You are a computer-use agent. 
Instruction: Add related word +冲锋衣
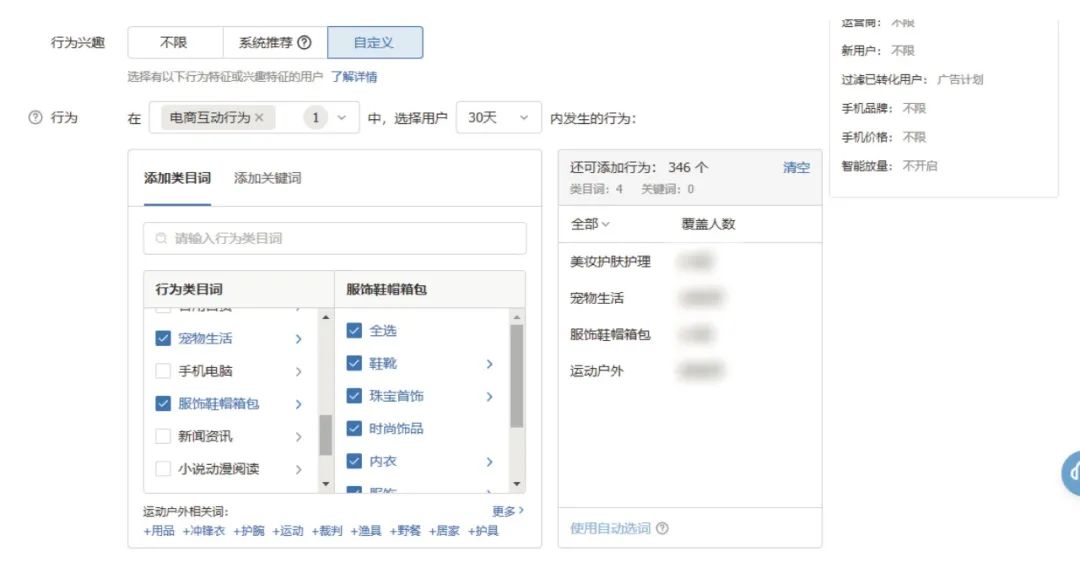point(204,531)
